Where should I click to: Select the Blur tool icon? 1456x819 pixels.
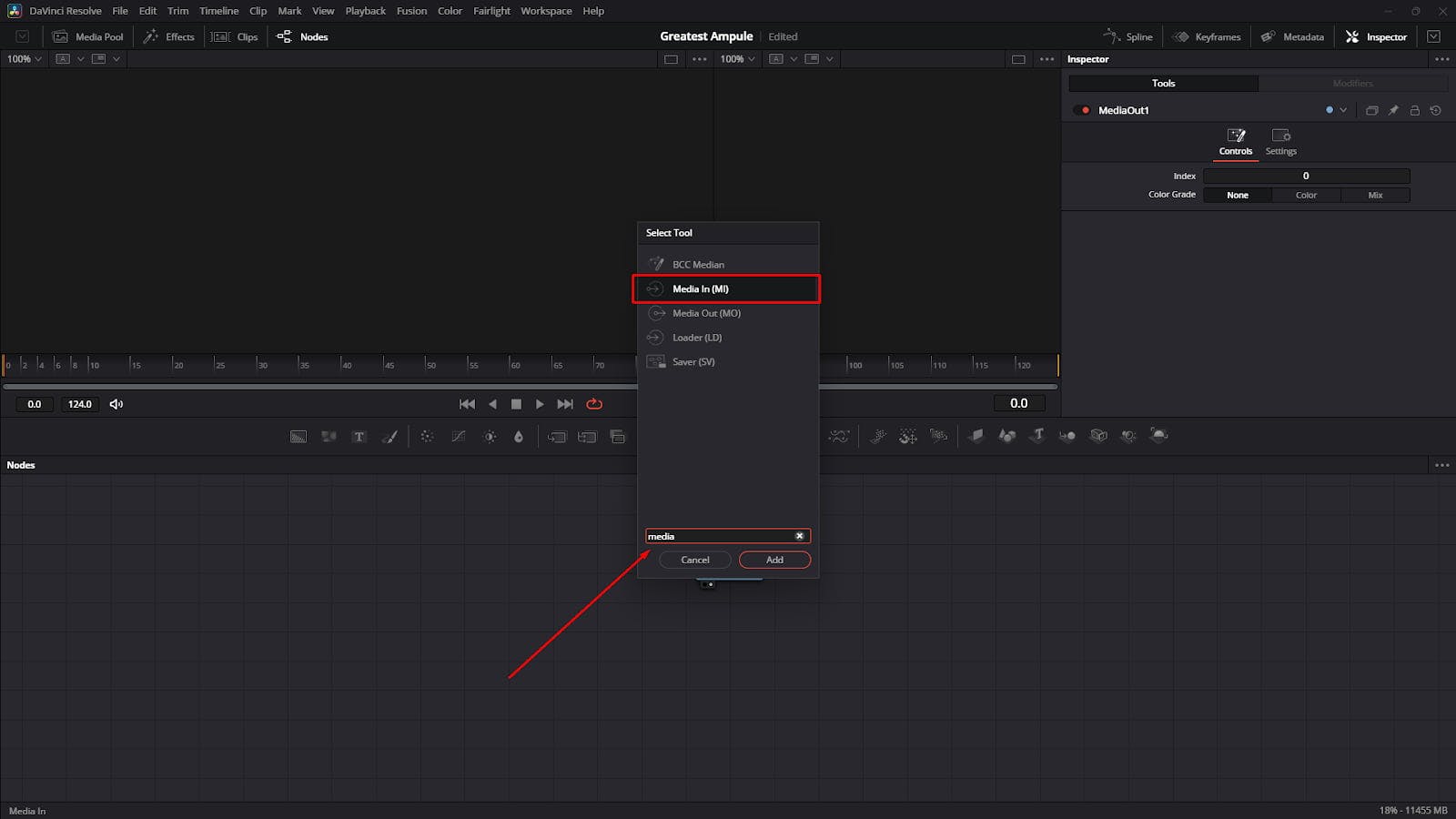point(427,436)
